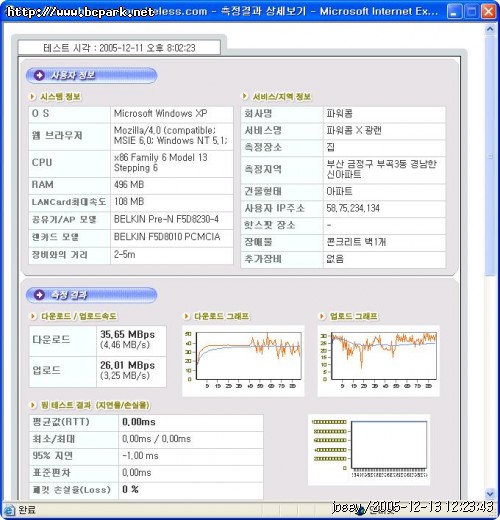Open the download speed graph image
The height and width of the screenshot is (520, 500).
(x=243, y=361)
